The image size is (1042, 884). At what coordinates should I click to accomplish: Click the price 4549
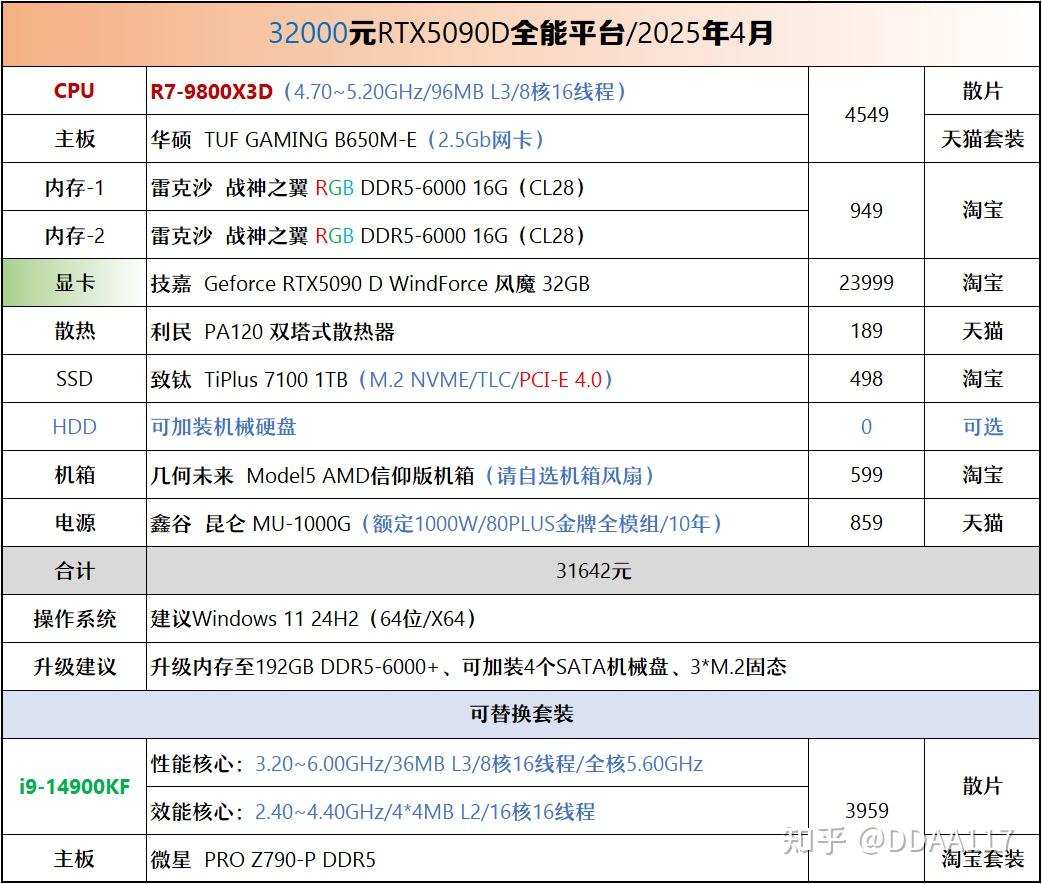867,115
